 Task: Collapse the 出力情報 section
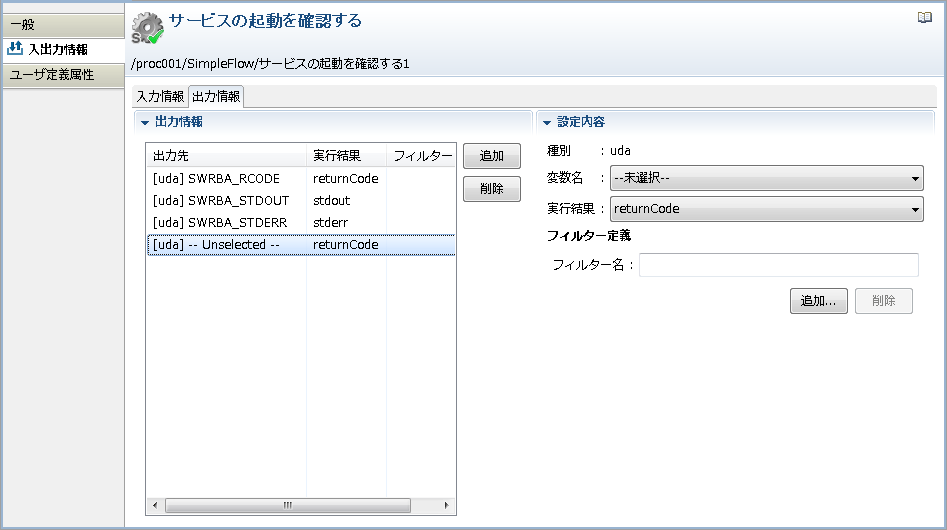click(145, 123)
